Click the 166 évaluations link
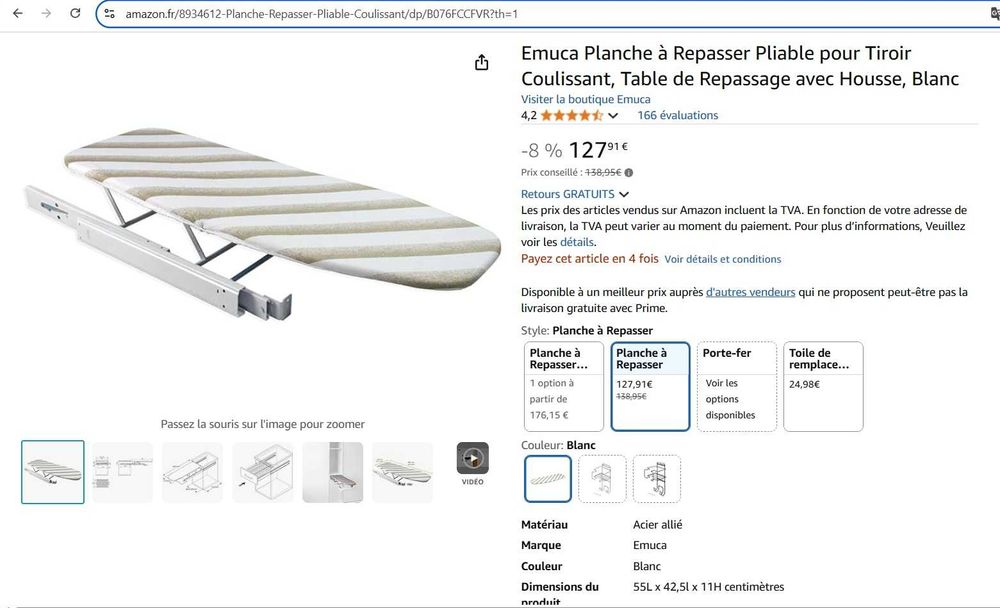 (678, 115)
